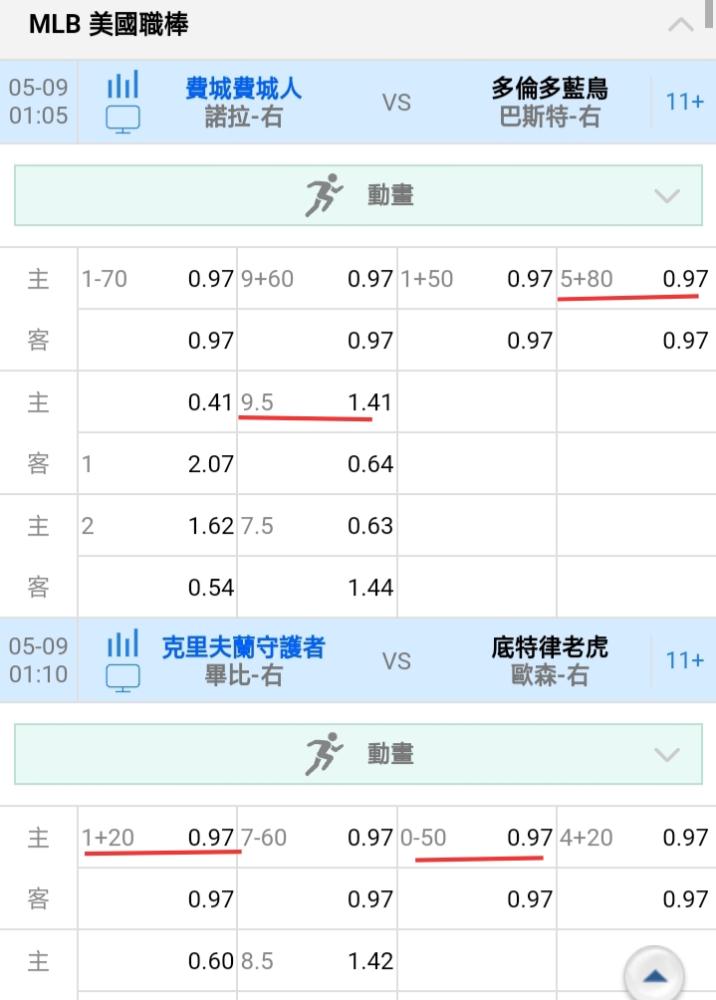The image size is (716, 1000).
Task: Select home 7-60 odds 0.97 Cleveland game
Action: [317, 837]
